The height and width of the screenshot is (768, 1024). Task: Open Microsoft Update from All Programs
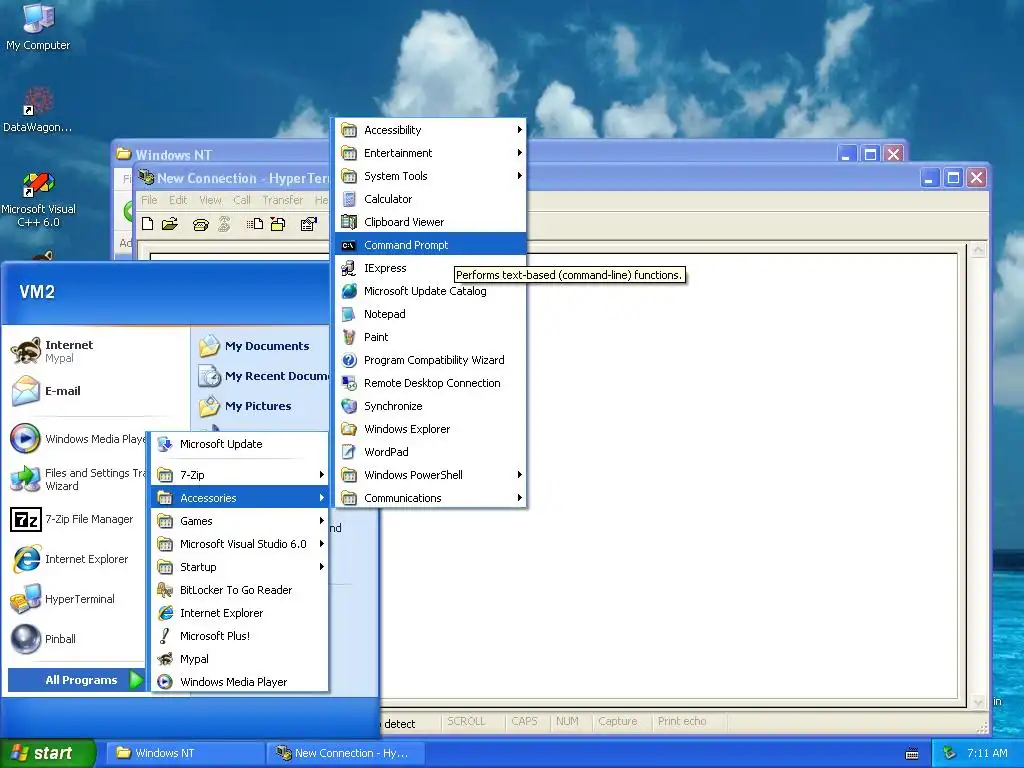(239, 444)
